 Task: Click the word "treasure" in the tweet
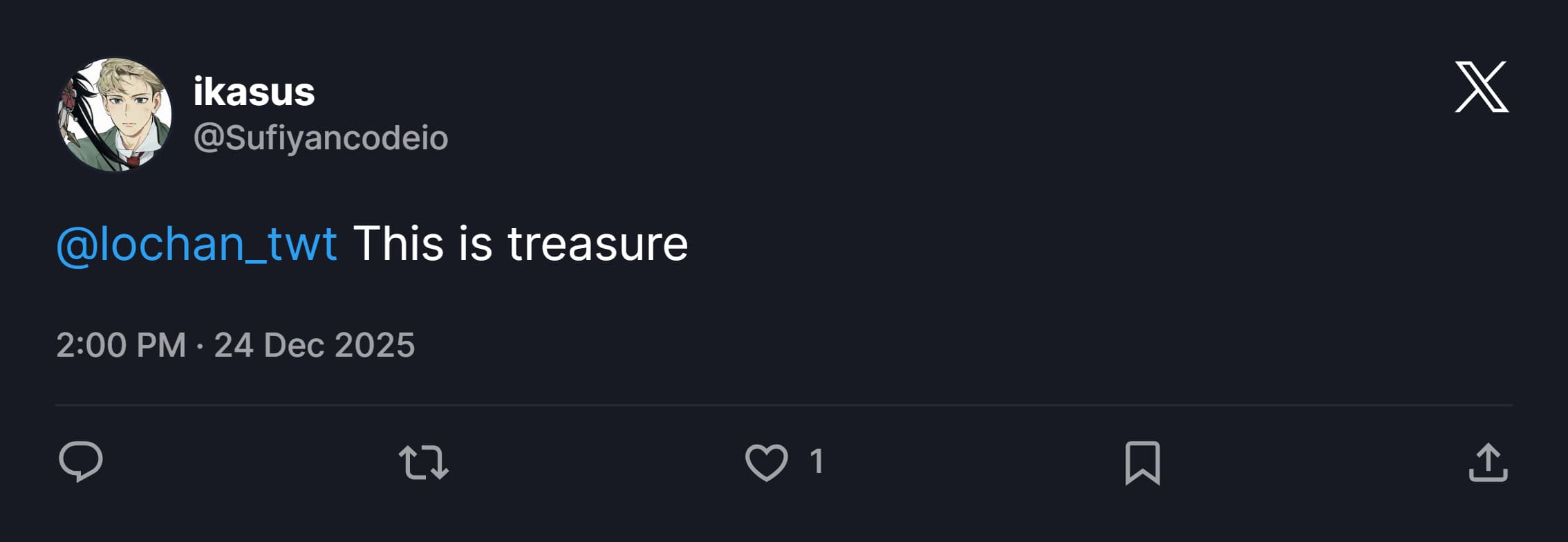click(598, 245)
